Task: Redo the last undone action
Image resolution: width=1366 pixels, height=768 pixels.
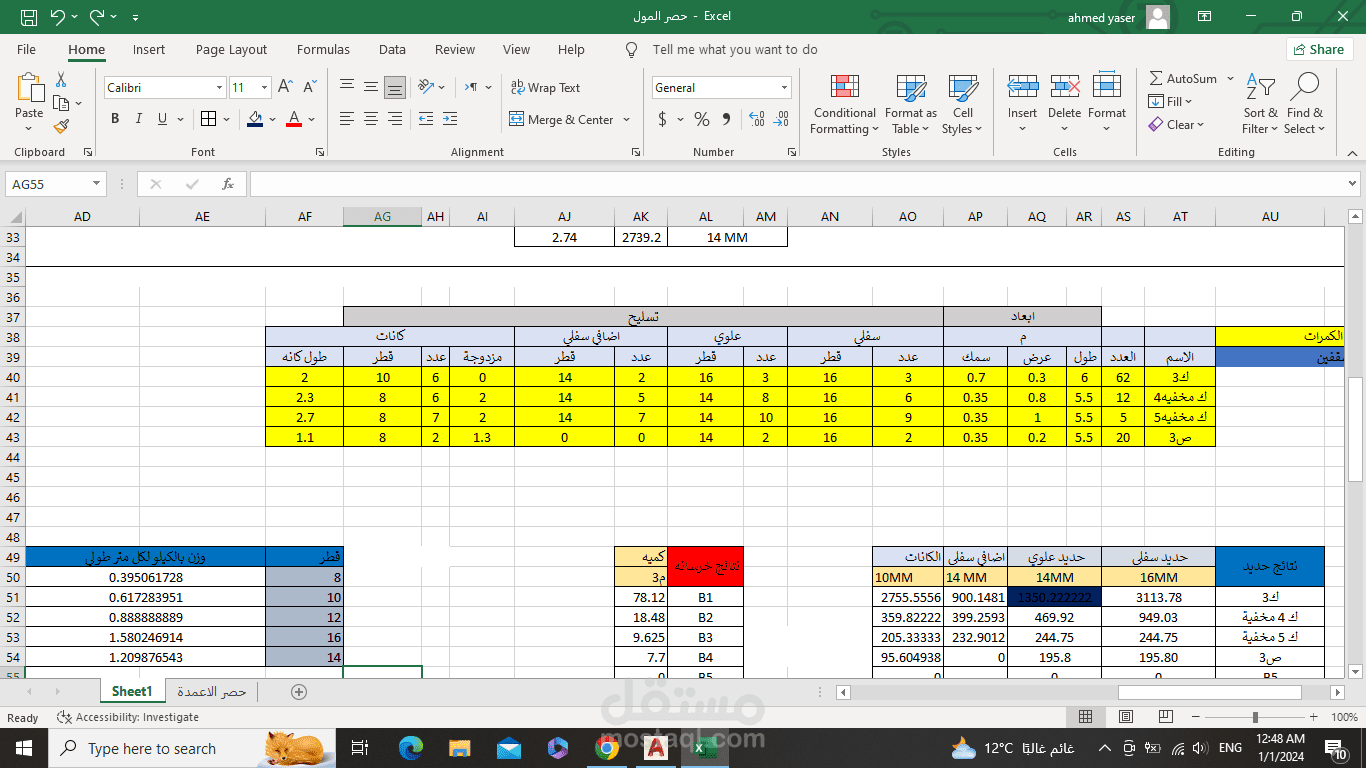Action: coord(97,16)
